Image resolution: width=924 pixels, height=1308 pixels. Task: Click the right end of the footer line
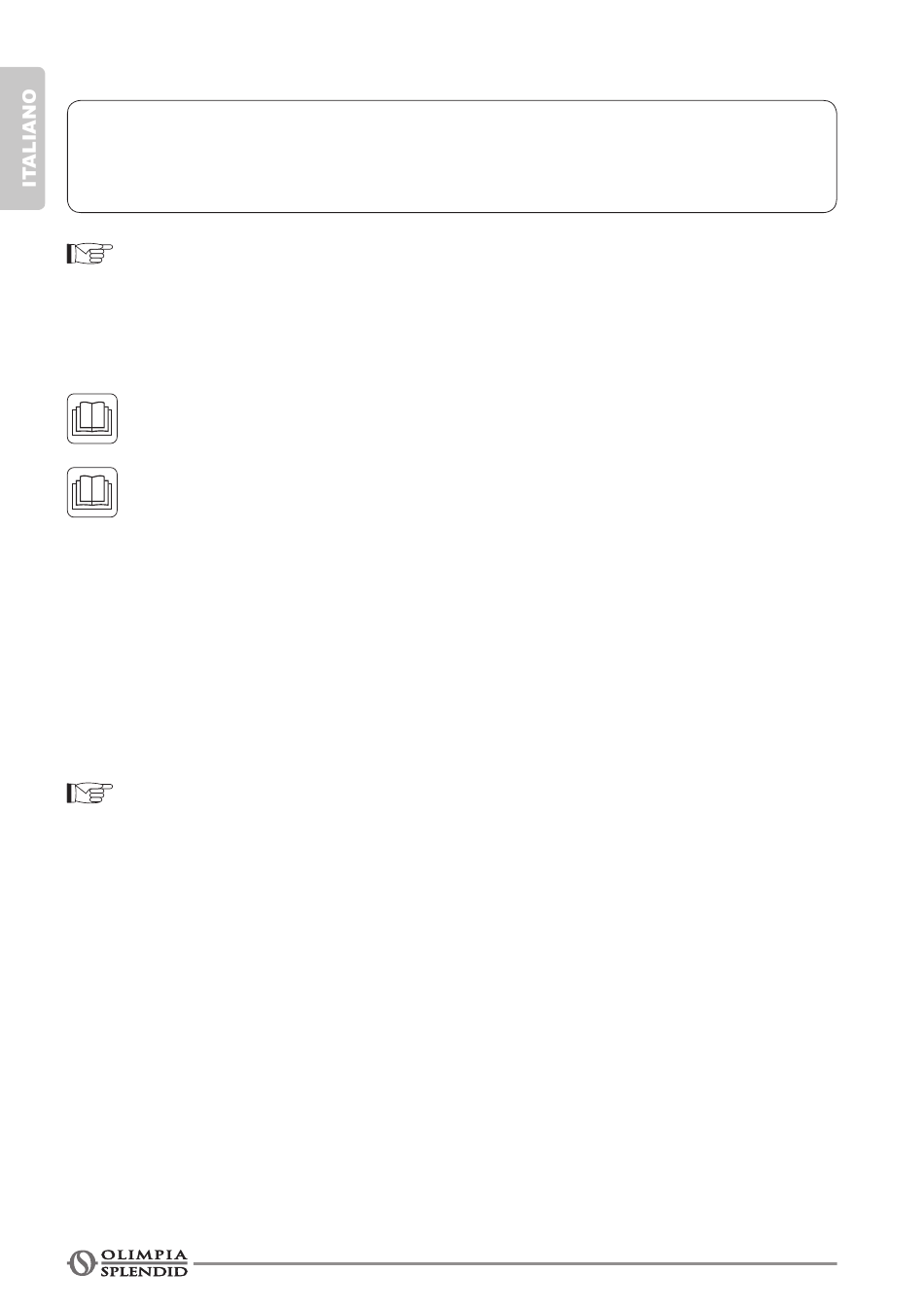click(833, 1263)
